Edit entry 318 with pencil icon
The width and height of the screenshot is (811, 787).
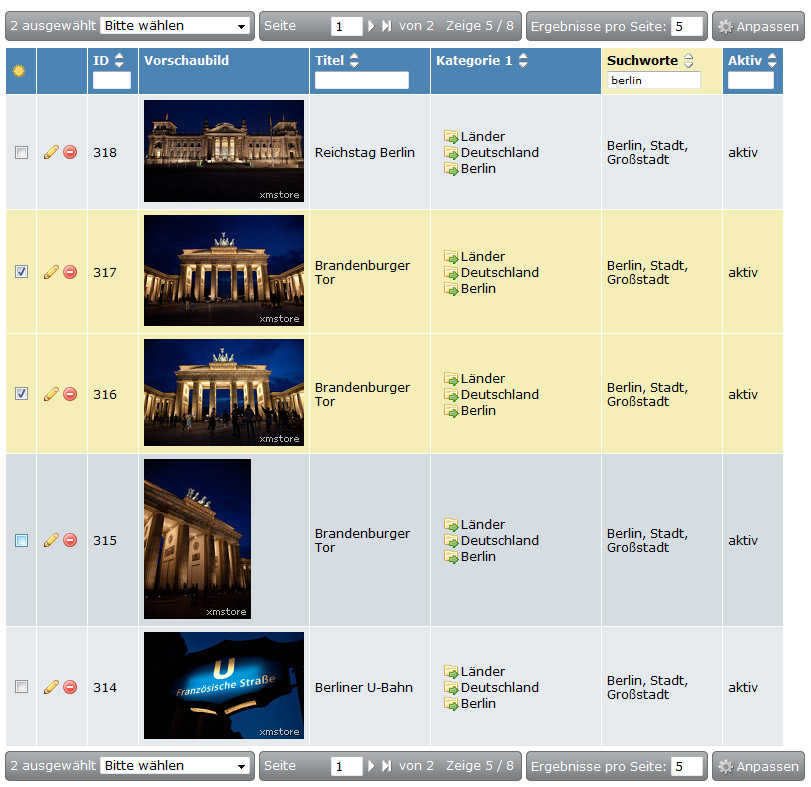[x=51, y=152]
